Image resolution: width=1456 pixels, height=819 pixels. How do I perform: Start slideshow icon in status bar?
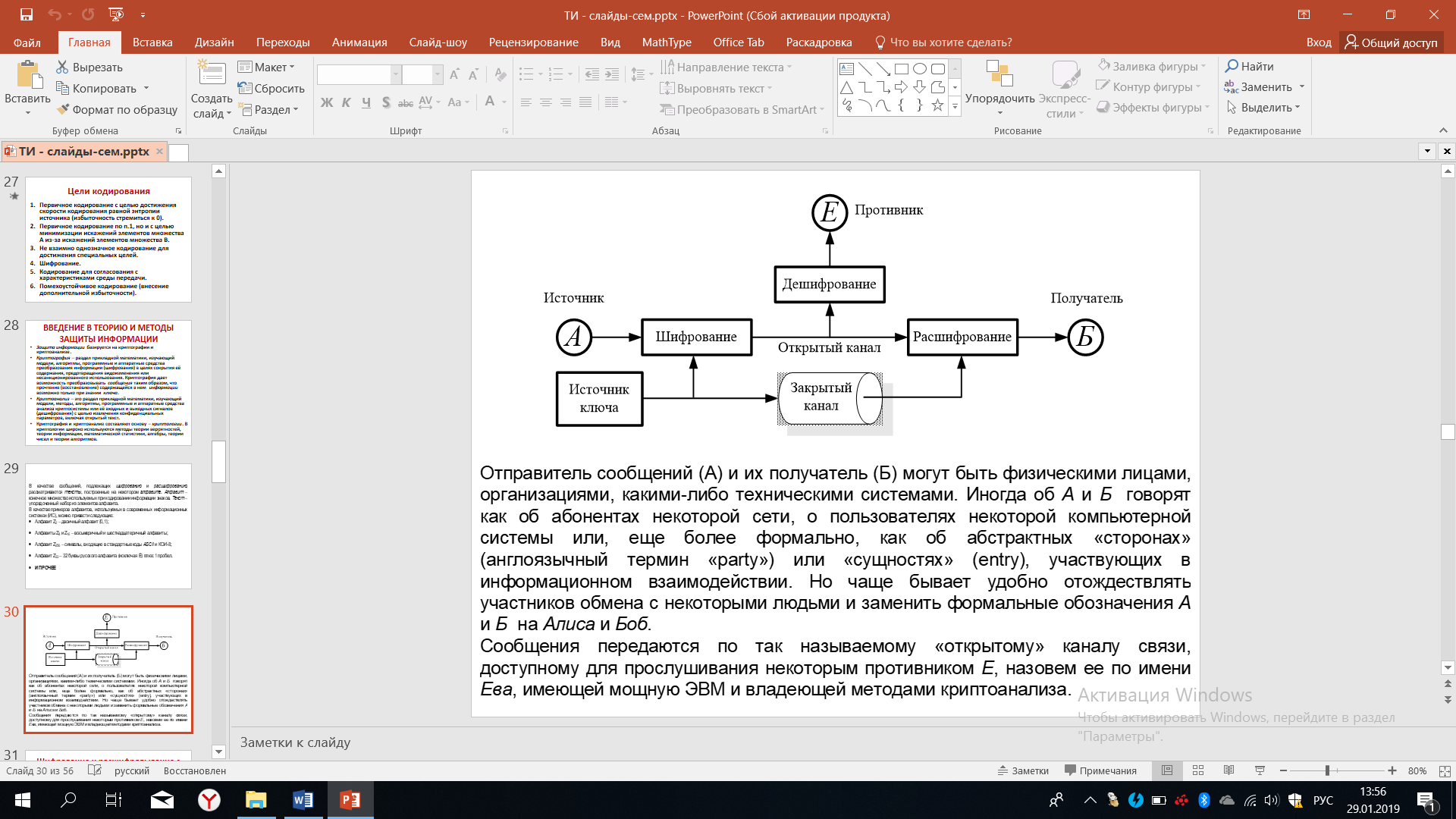tap(1260, 770)
